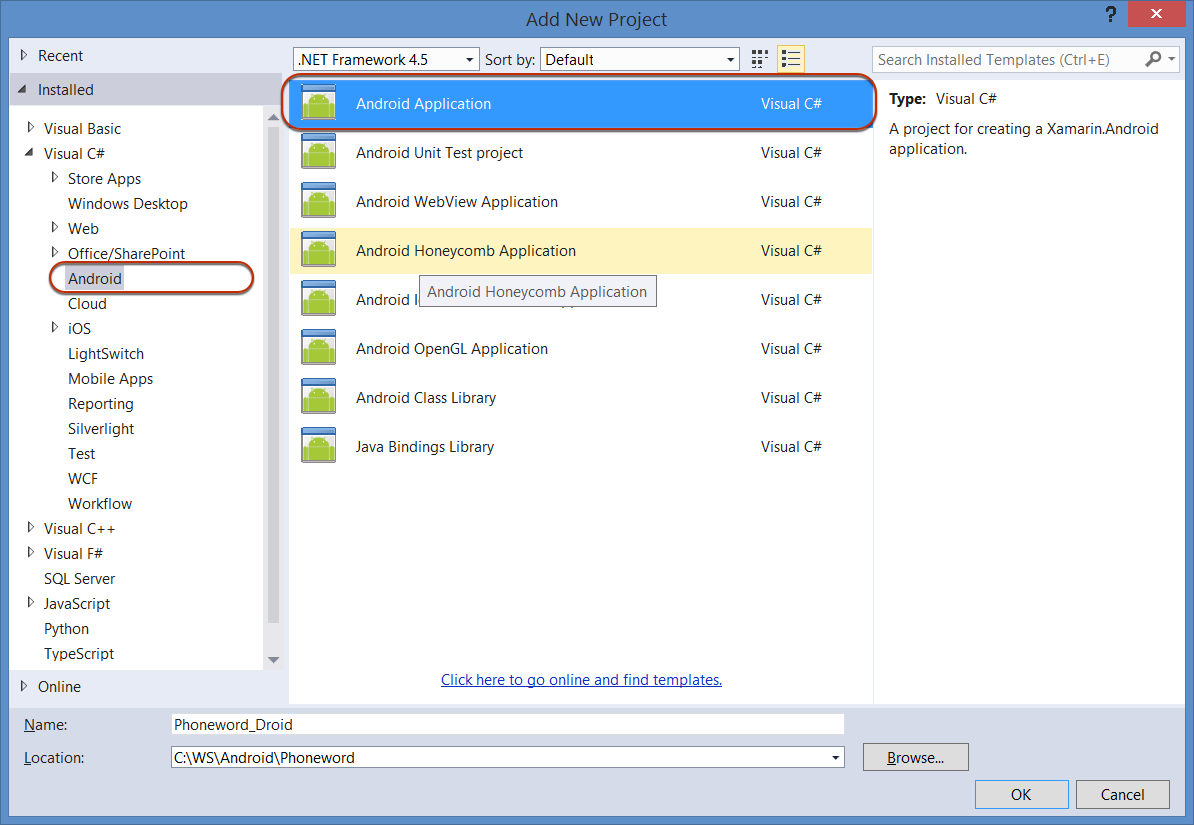This screenshot has height=825, width=1194.
Task: Expand the Online section
Action: (x=24, y=686)
